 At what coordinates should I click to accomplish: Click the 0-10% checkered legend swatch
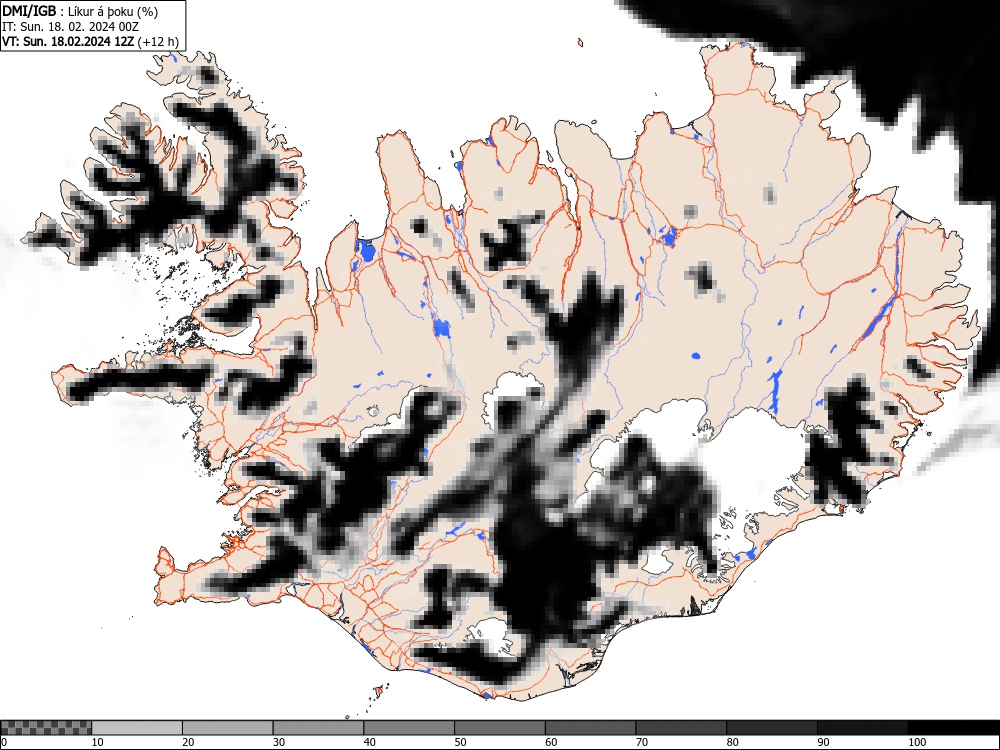pos(46,728)
